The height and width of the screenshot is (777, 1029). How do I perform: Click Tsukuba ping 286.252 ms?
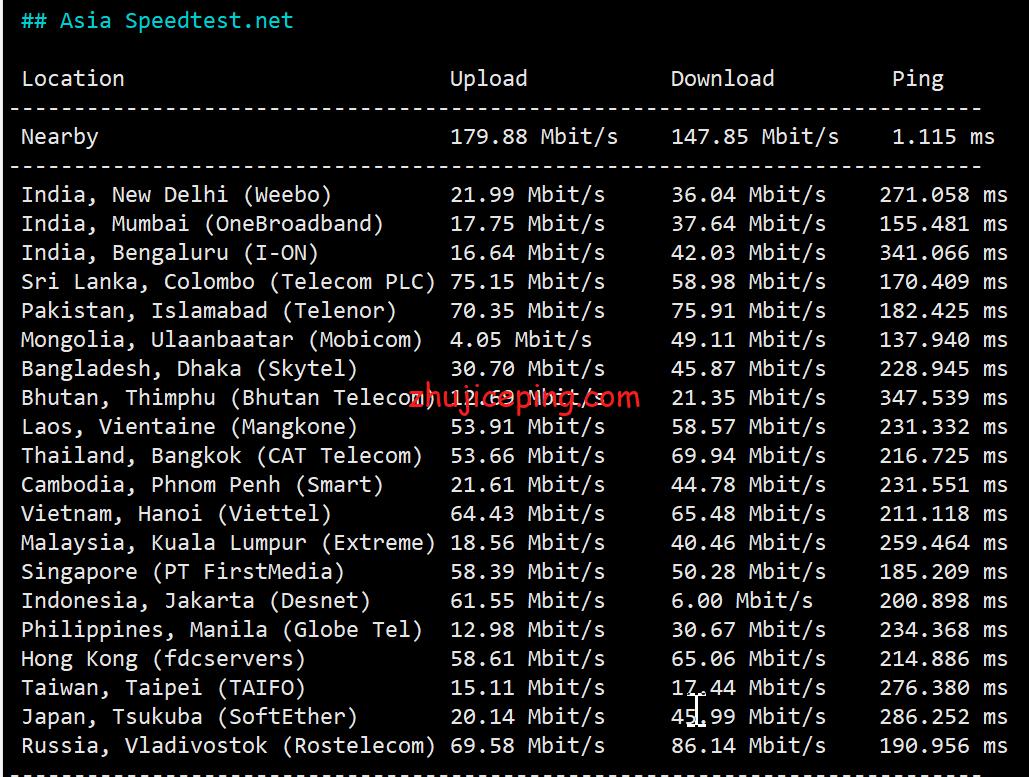(x=944, y=716)
